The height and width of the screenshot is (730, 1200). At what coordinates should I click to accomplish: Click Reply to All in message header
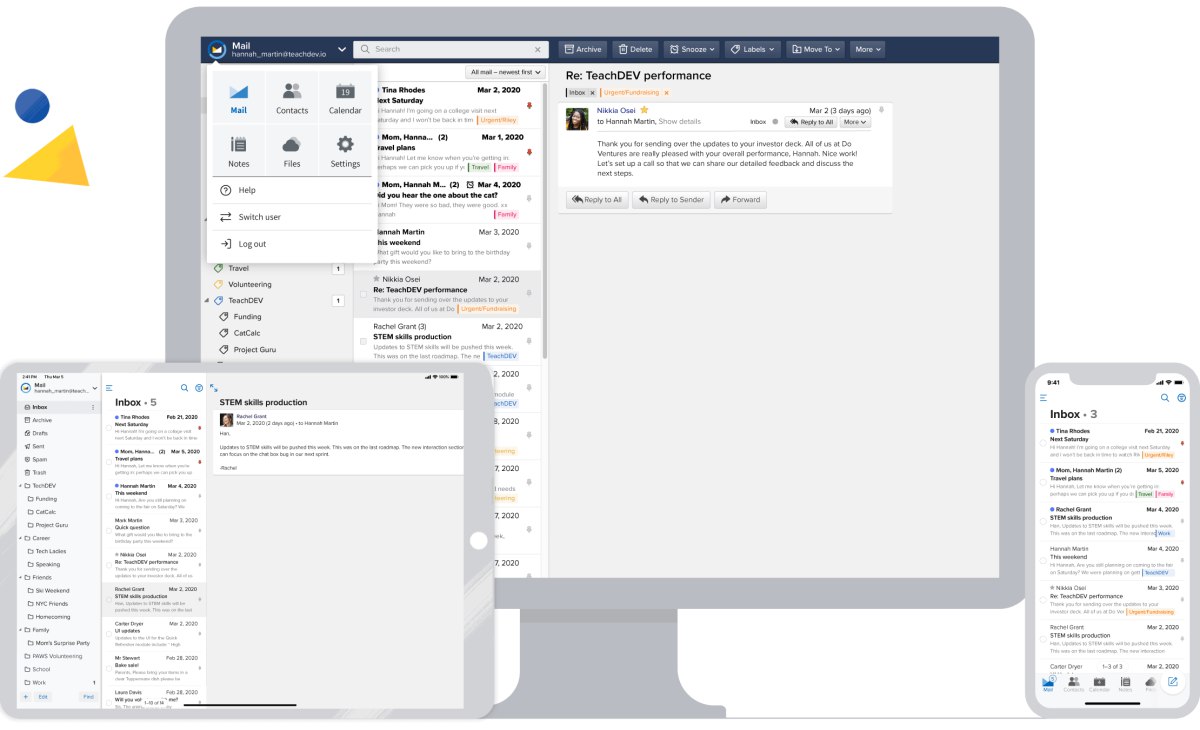pos(810,122)
